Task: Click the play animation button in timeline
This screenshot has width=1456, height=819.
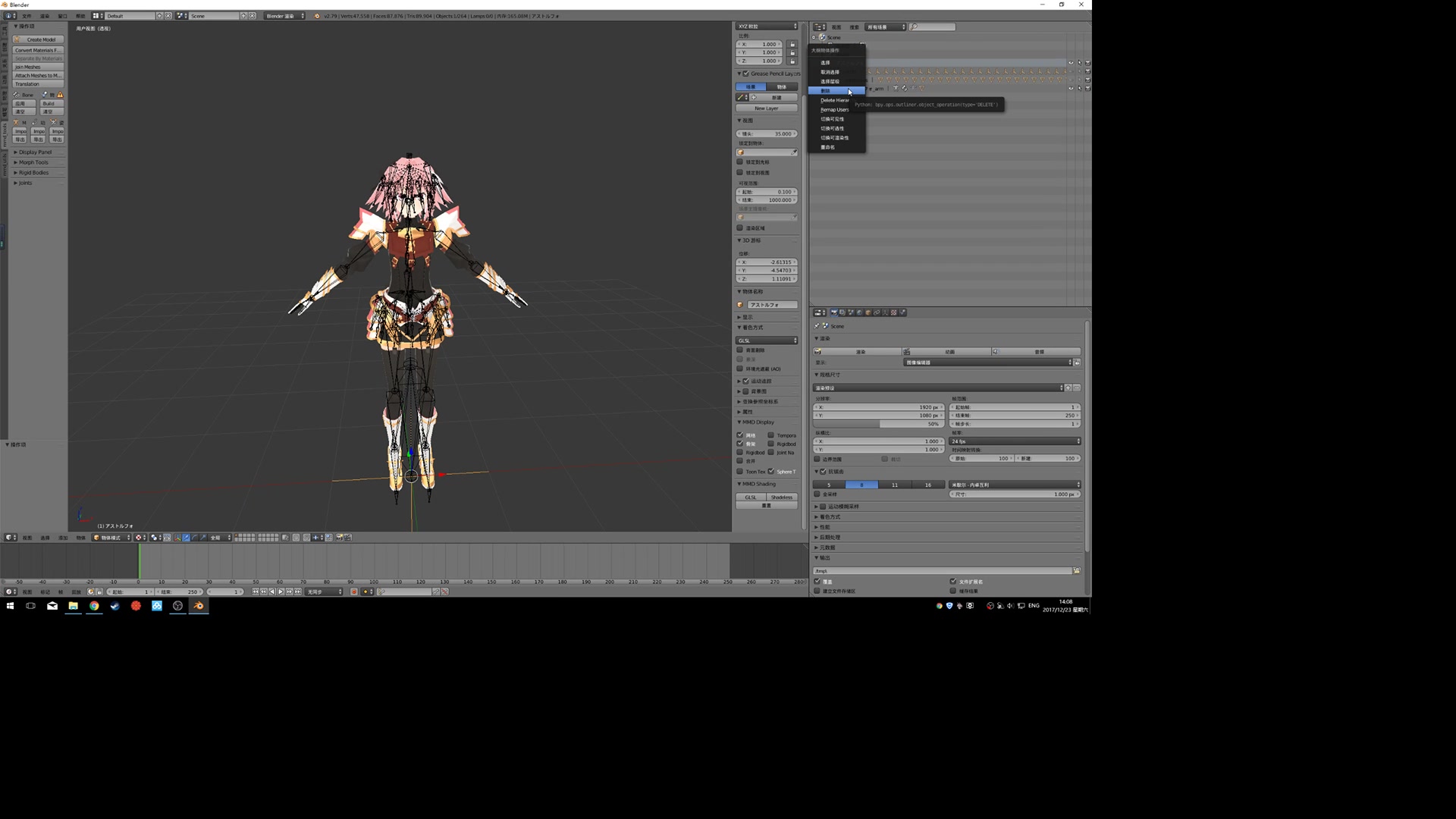Action: pos(281,592)
